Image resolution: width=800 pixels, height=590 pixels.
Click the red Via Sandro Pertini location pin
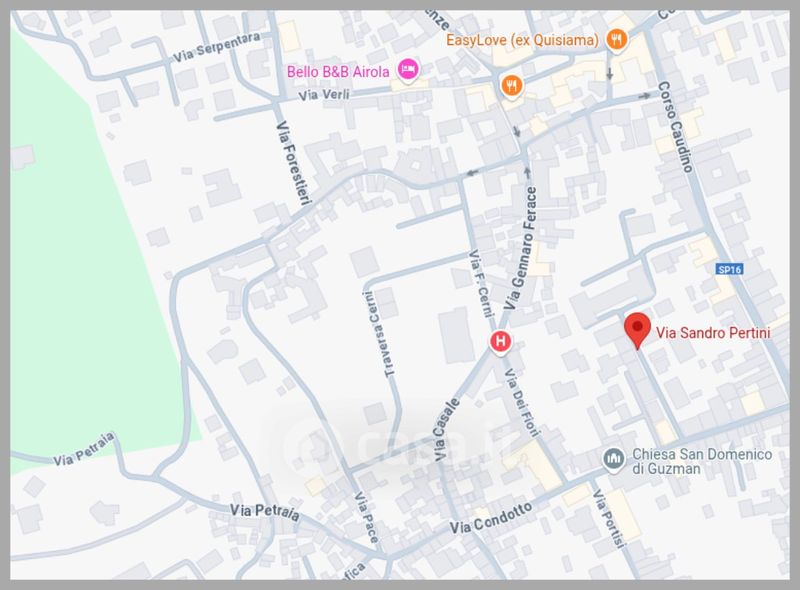click(637, 331)
